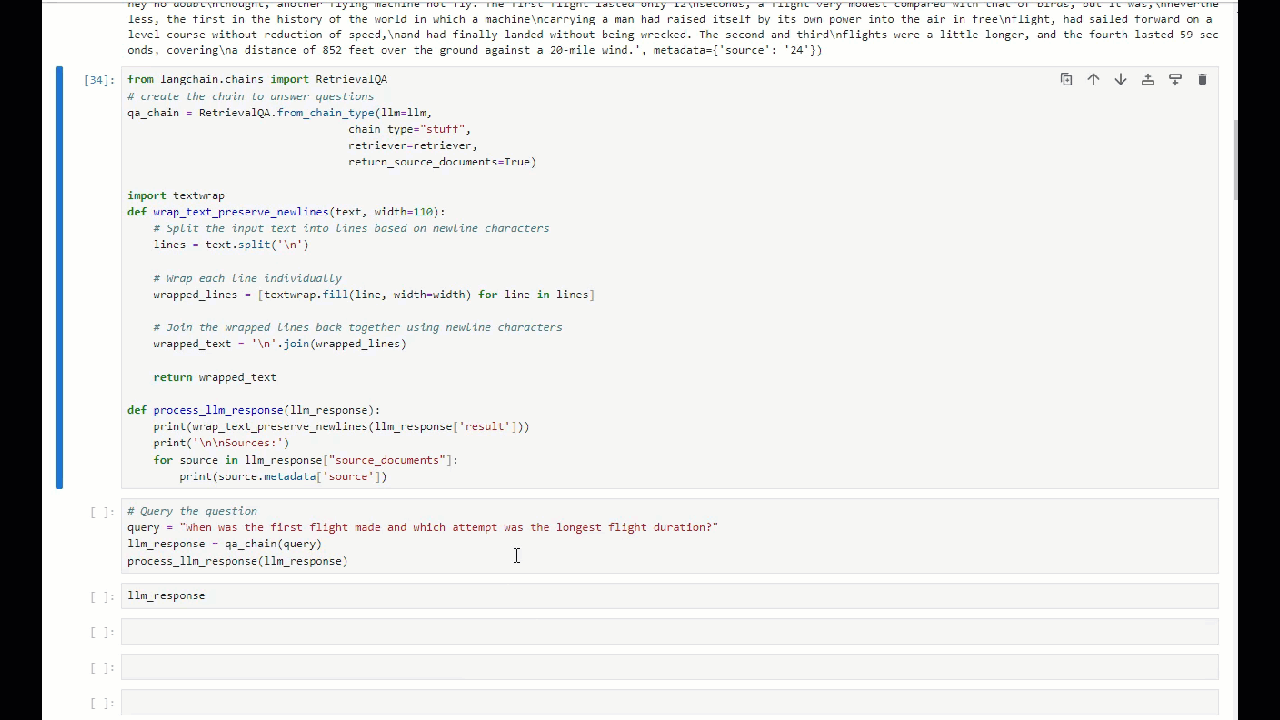Click the 'for source in llm_response["source_documents"]:' line
Image resolution: width=1280 pixels, height=720 pixels.
click(305, 460)
